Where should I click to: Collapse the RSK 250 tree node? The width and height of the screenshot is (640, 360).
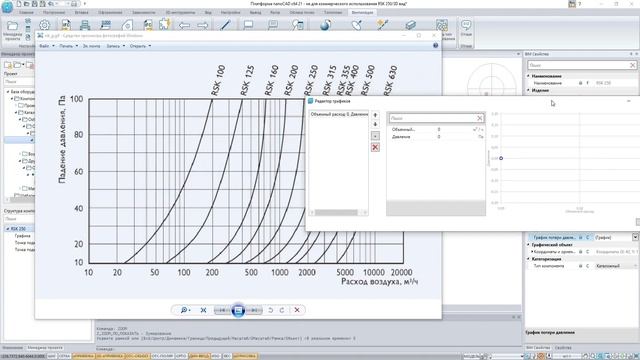tap(8, 229)
